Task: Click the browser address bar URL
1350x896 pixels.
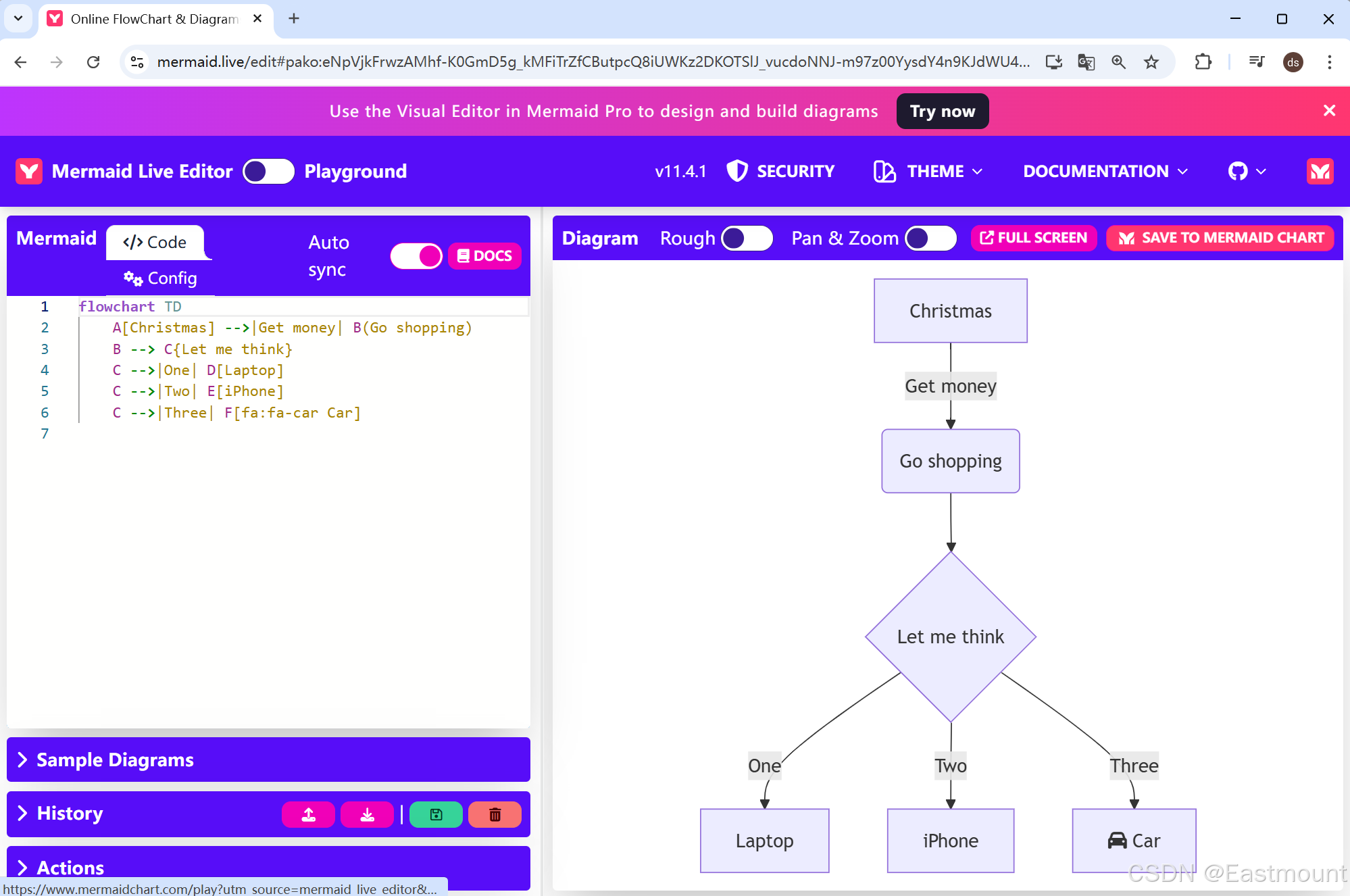Action: (593, 62)
